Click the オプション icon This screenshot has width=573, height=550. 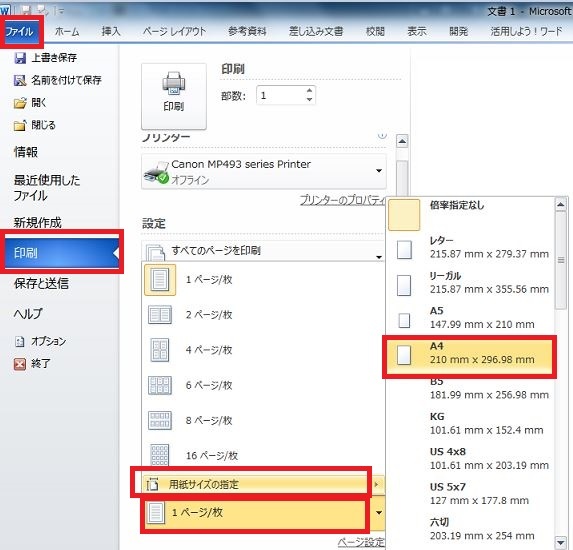(x=20, y=341)
